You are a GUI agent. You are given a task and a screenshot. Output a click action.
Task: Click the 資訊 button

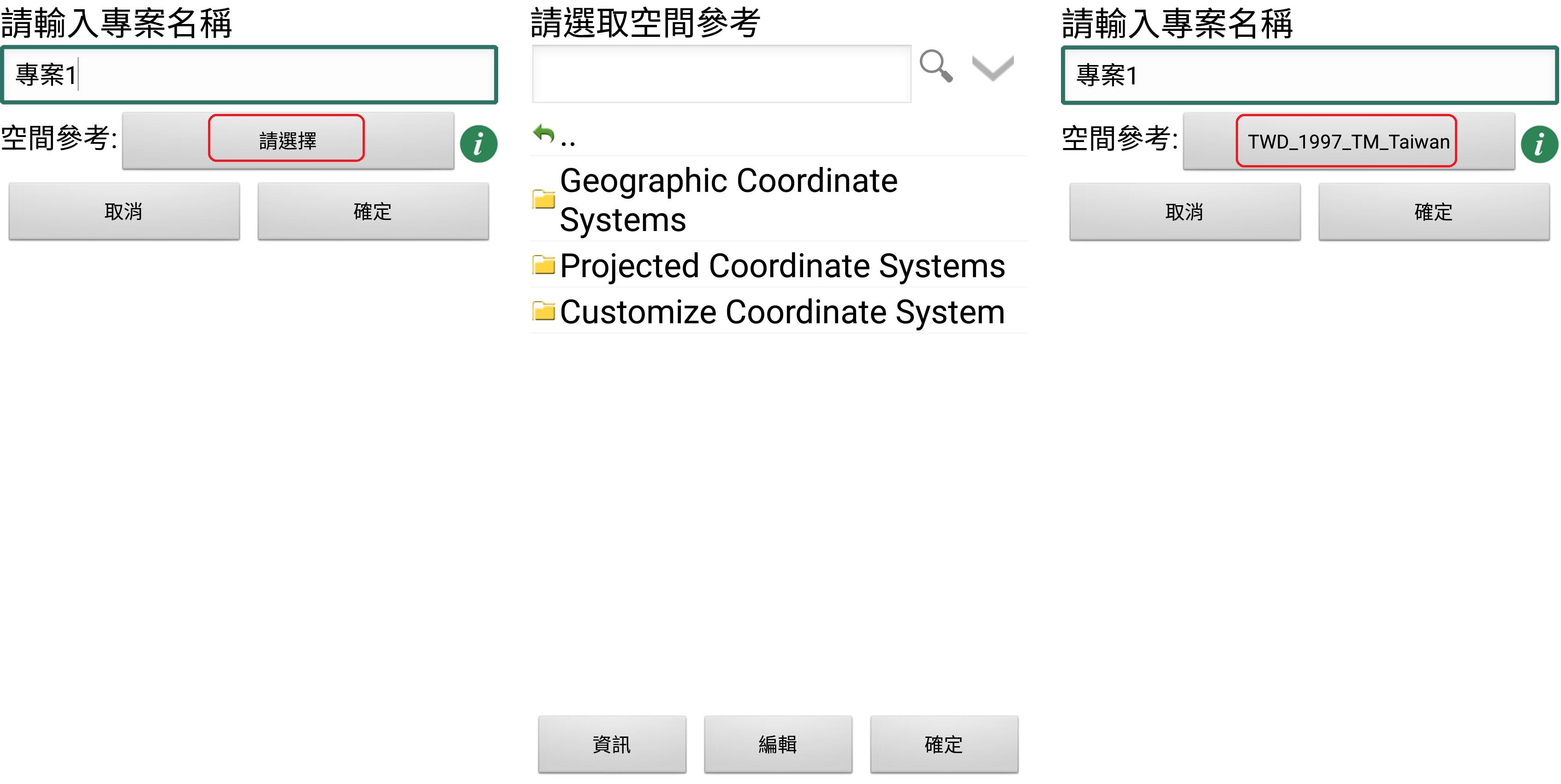(x=612, y=744)
